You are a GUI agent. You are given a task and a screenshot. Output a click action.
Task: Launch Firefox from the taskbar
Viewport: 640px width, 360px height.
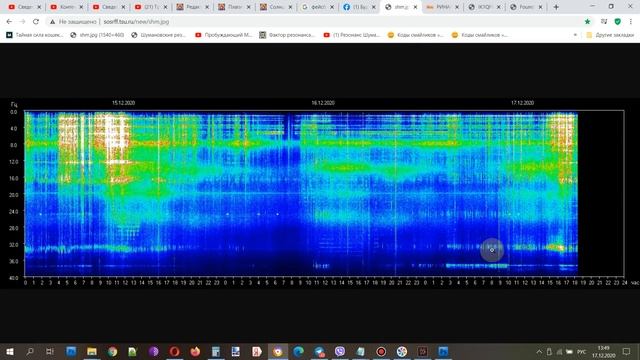(x=195, y=351)
